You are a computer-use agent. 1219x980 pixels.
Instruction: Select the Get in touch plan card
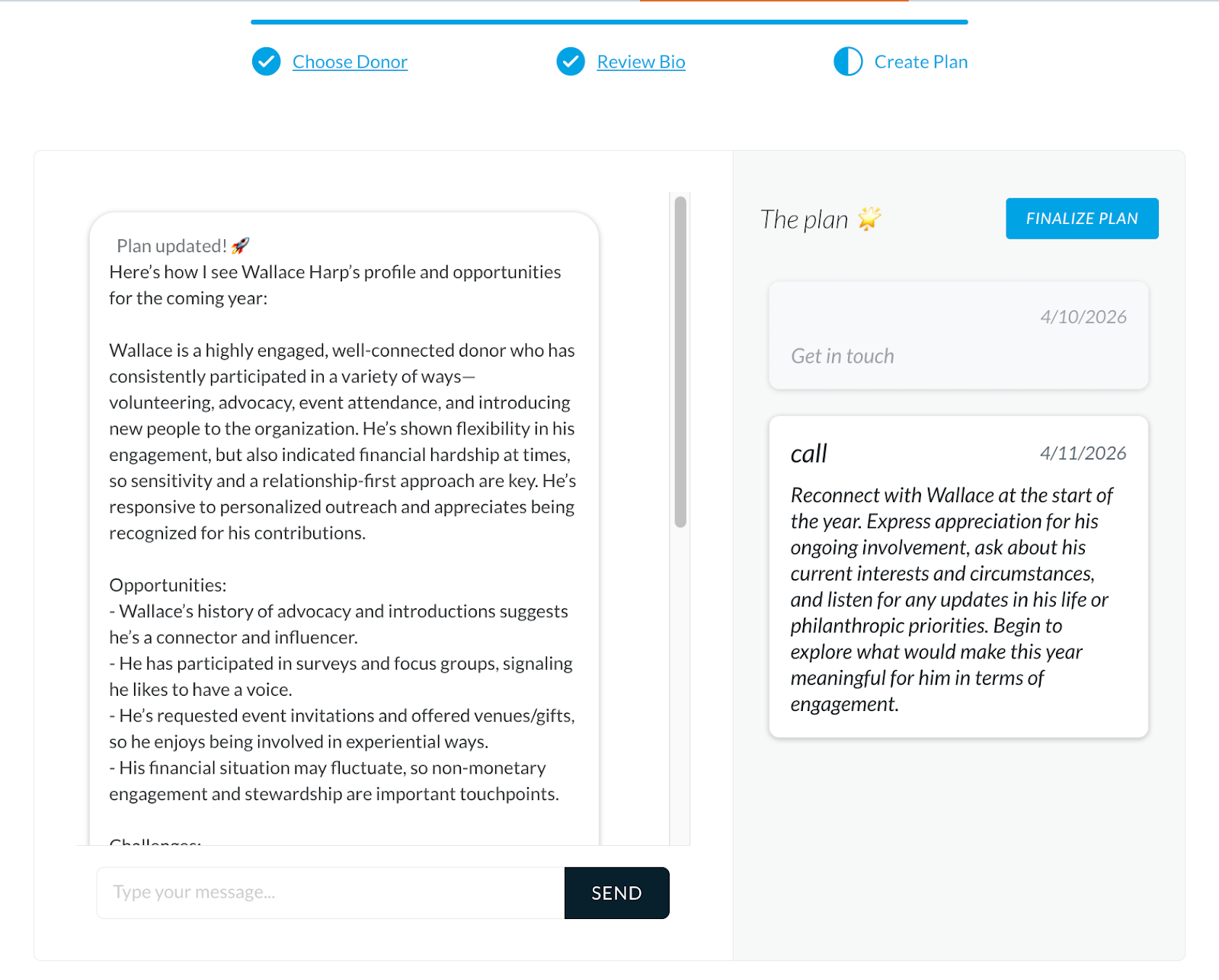tap(958, 336)
